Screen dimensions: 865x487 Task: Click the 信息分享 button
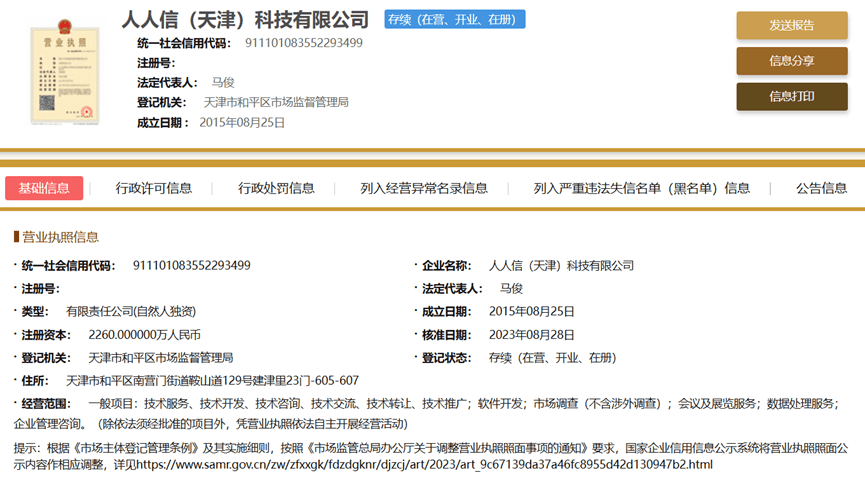click(x=792, y=61)
